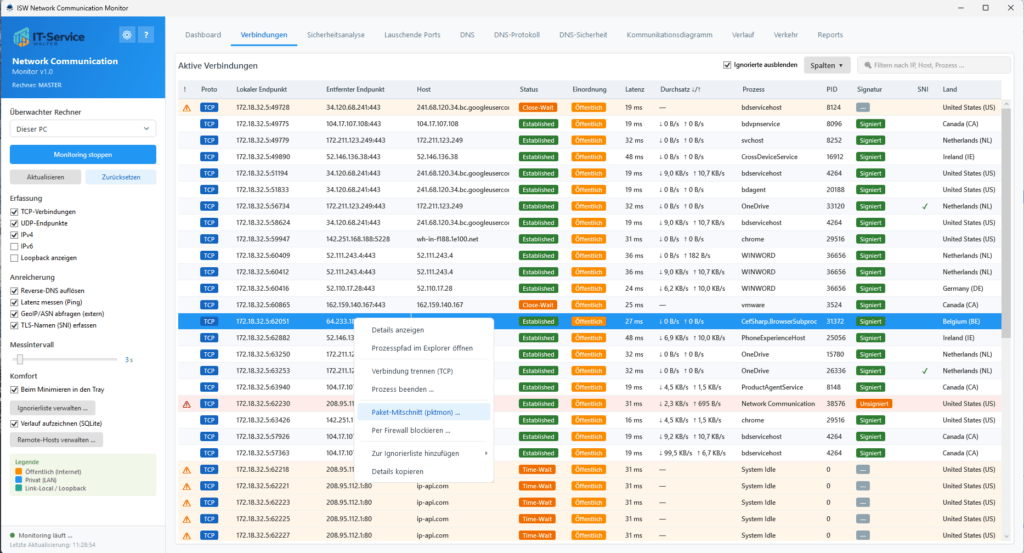Click Remote-Hosts verwalten button
This screenshot has width=1024, height=553.
tap(56, 440)
